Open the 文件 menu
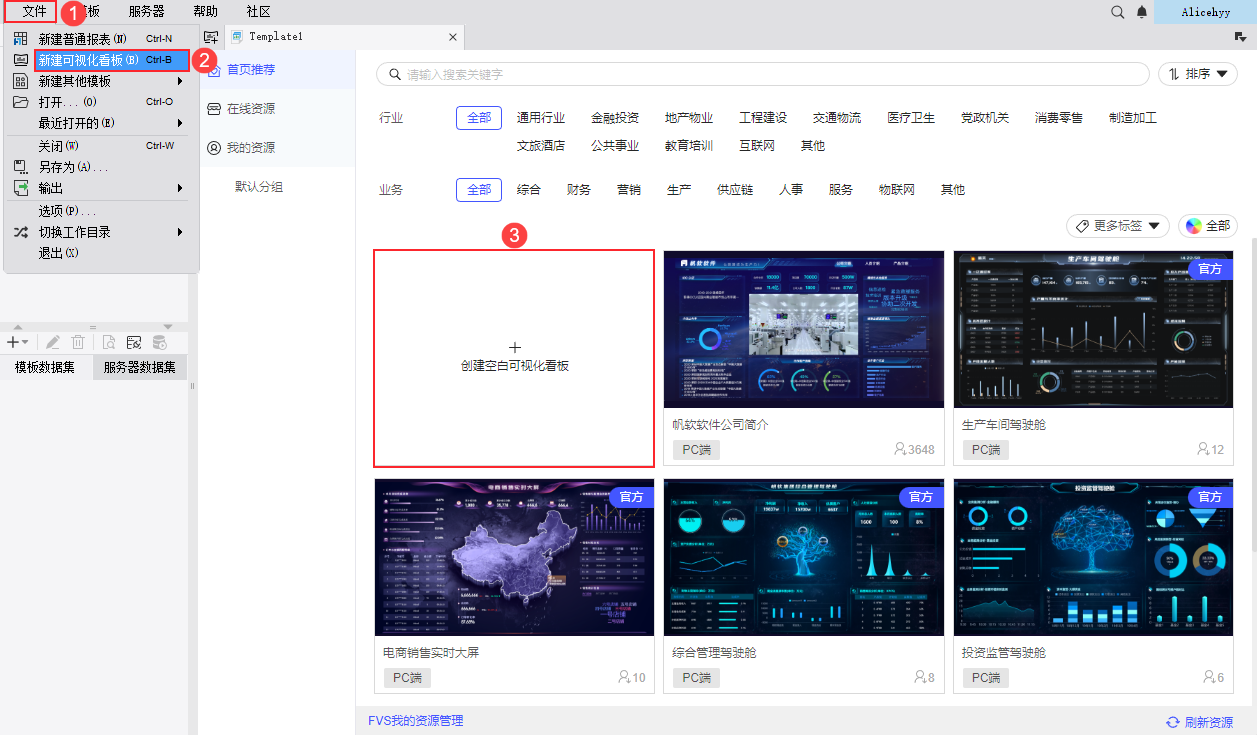Image resolution: width=1257 pixels, height=735 pixels. [x=34, y=11]
